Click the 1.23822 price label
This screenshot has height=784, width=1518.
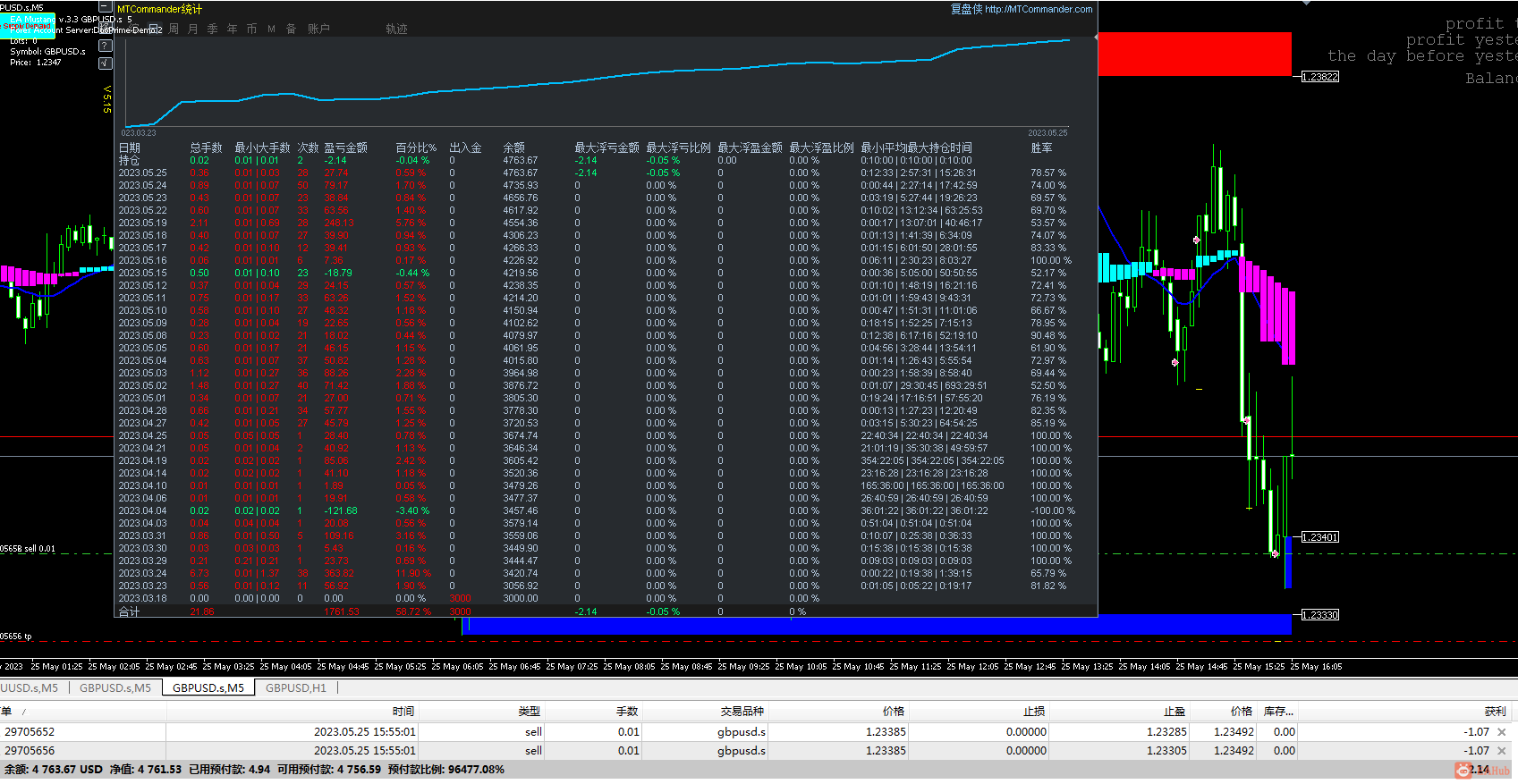[1320, 77]
